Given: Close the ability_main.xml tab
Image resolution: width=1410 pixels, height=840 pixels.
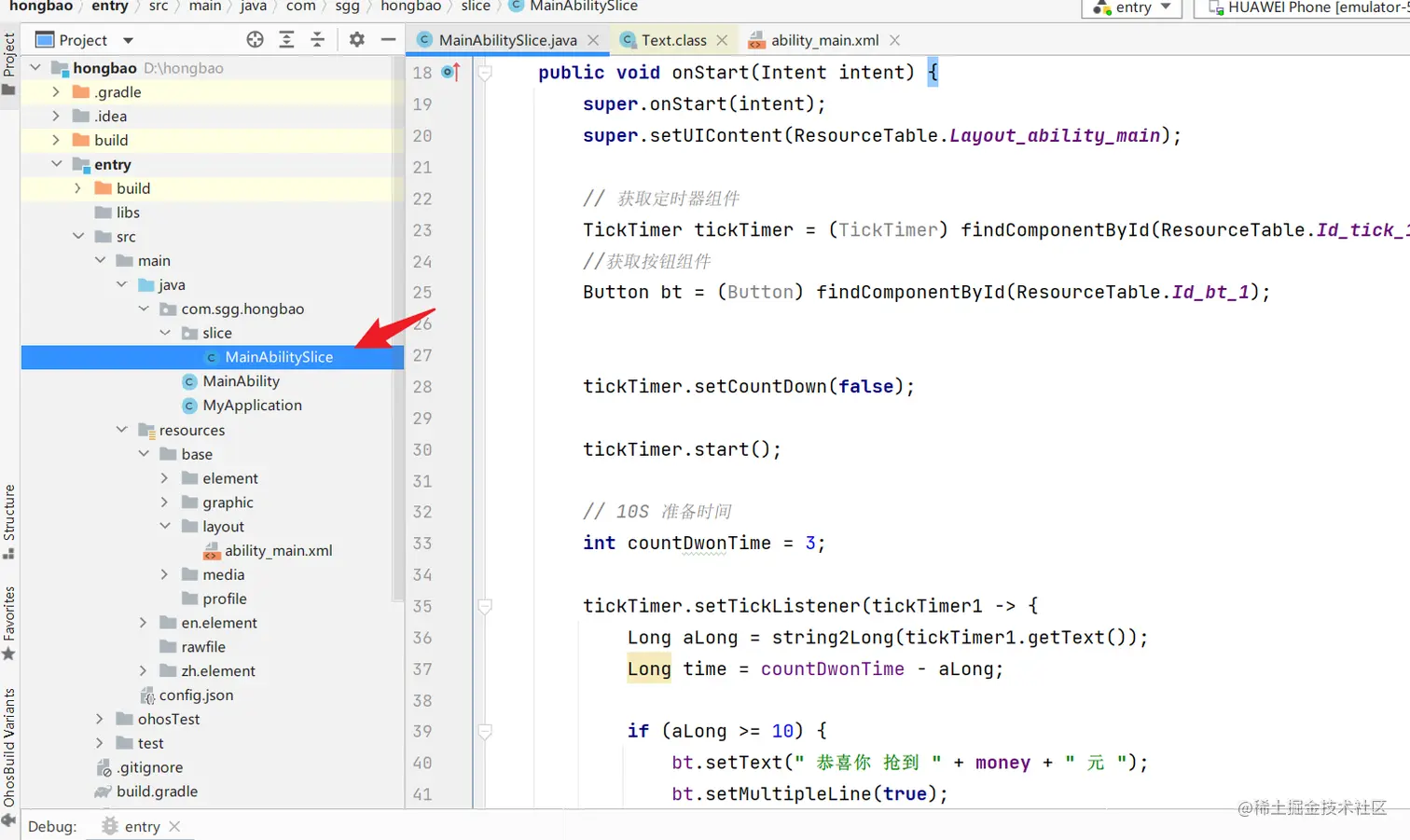Looking at the screenshot, I should 894,40.
